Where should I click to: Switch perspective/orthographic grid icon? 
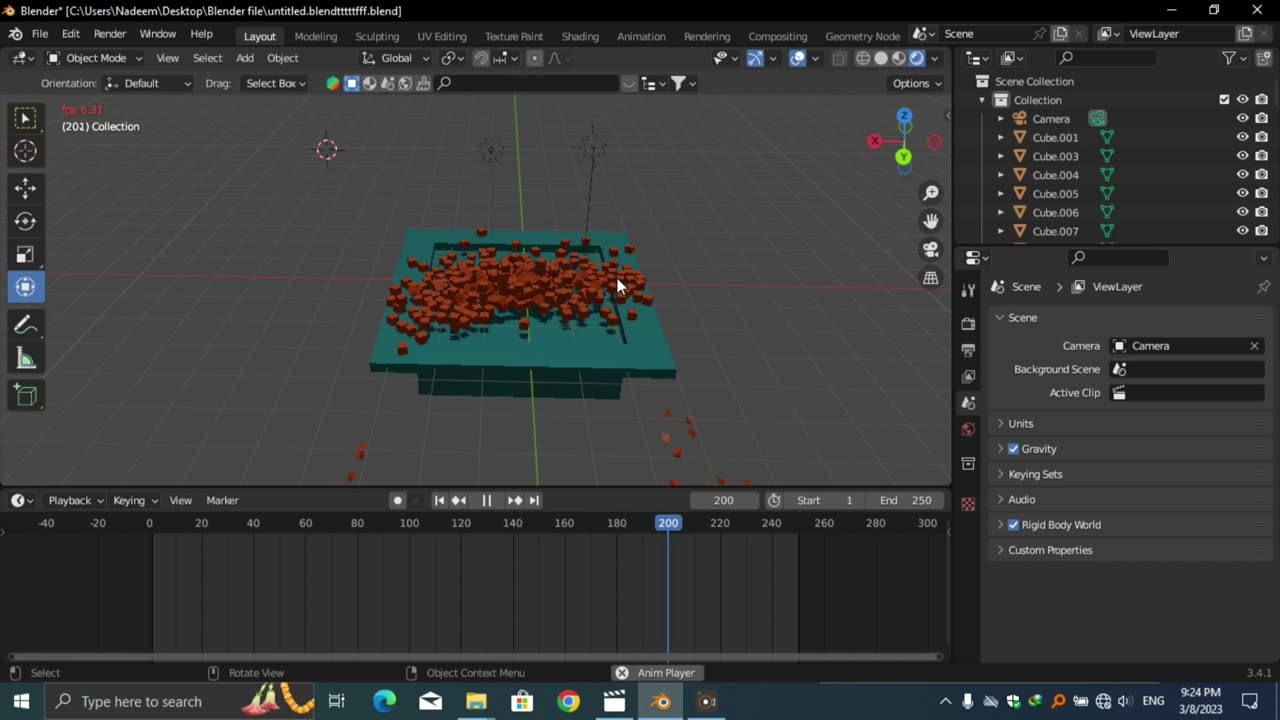tap(931, 278)
